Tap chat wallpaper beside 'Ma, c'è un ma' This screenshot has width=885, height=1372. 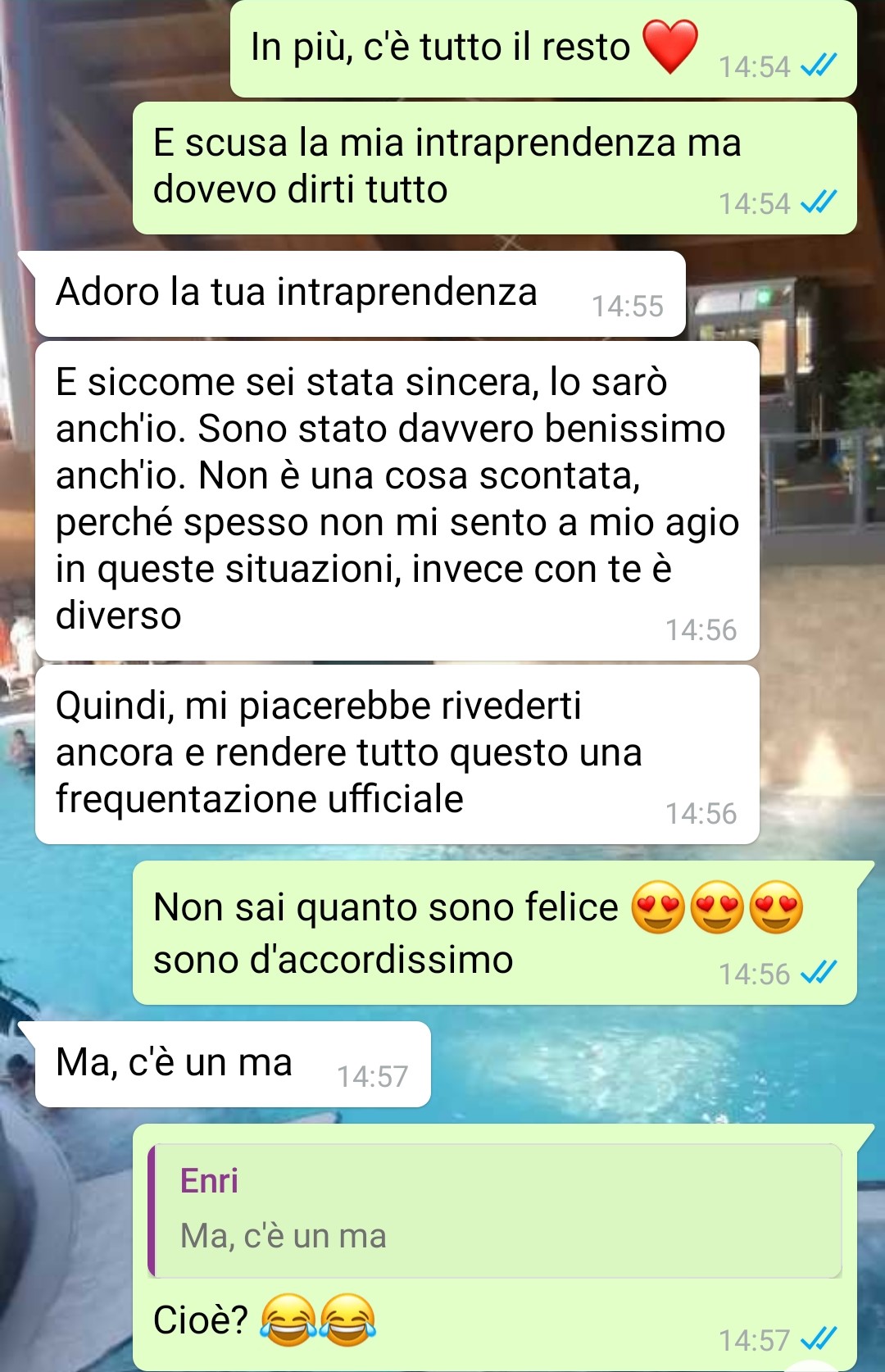656,1064
